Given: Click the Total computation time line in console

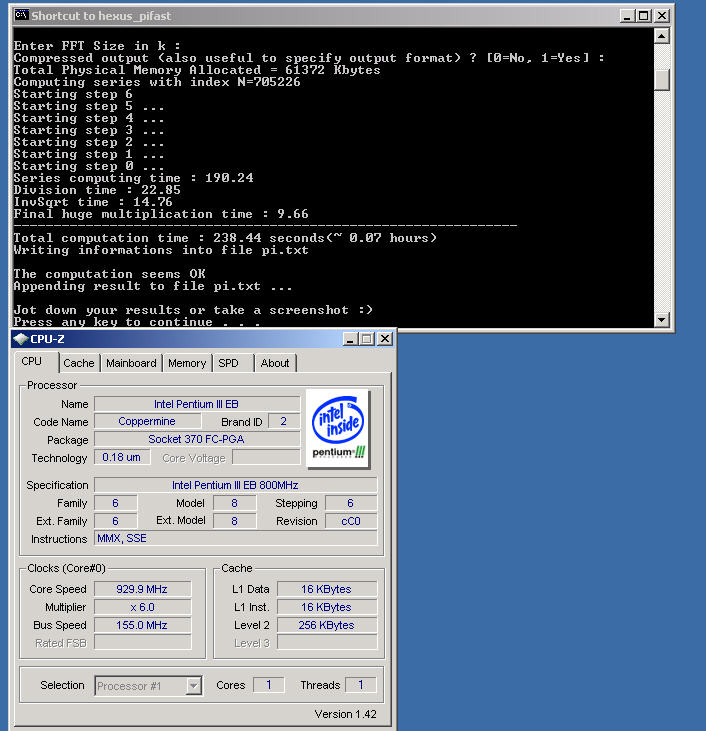Looking at the screenshot, I should click(x=225, y=238).
